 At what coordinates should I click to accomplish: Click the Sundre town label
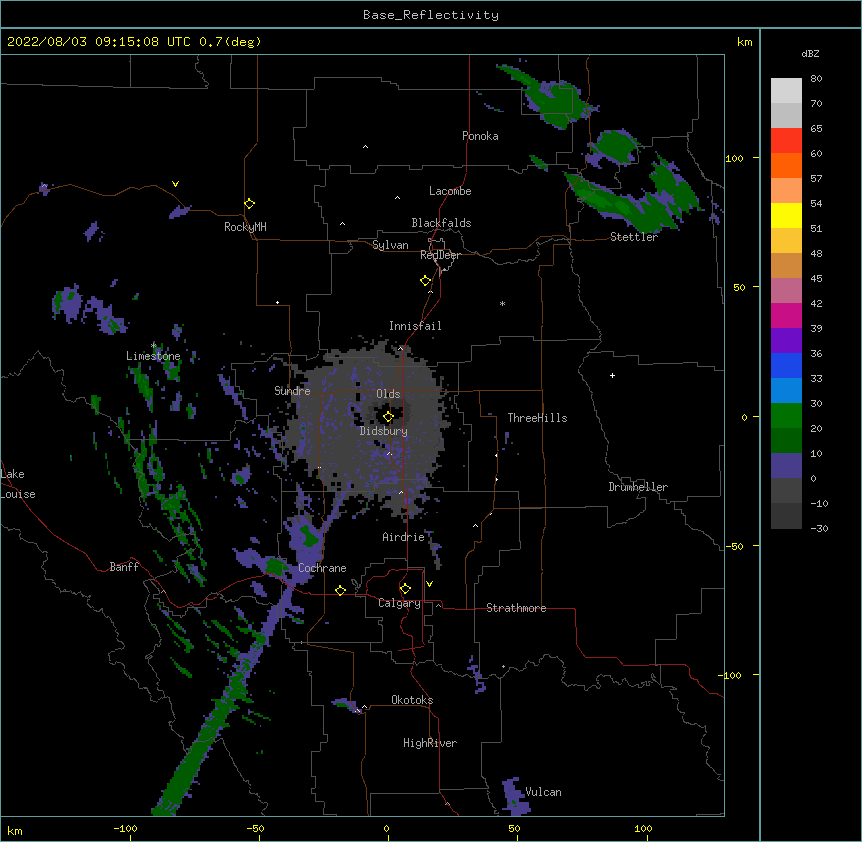pyautogui.click(x=292, y=391)
